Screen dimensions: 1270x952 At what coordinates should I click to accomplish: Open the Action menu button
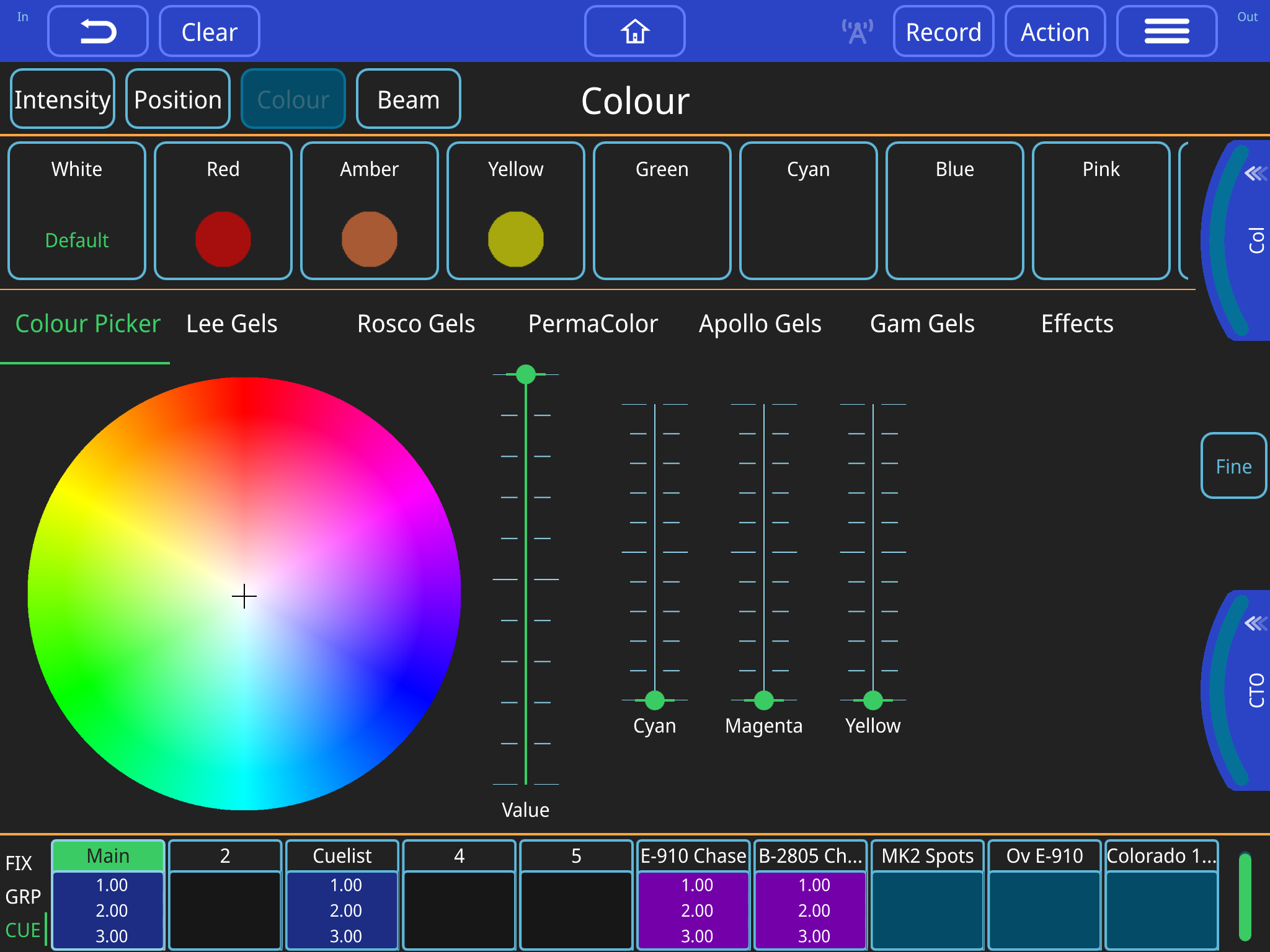coord(1055,31)
